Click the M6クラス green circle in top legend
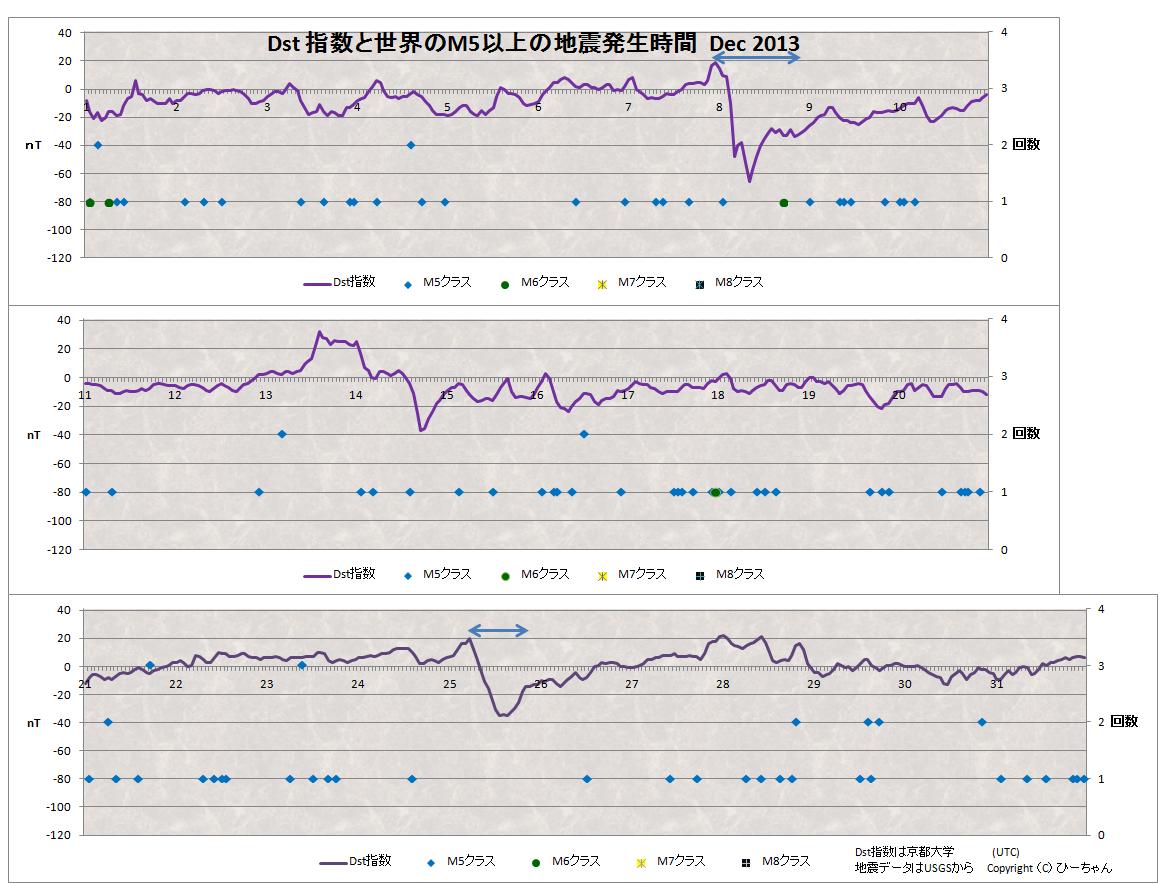This screenshot has width=1163, height=883. (506, 284)
